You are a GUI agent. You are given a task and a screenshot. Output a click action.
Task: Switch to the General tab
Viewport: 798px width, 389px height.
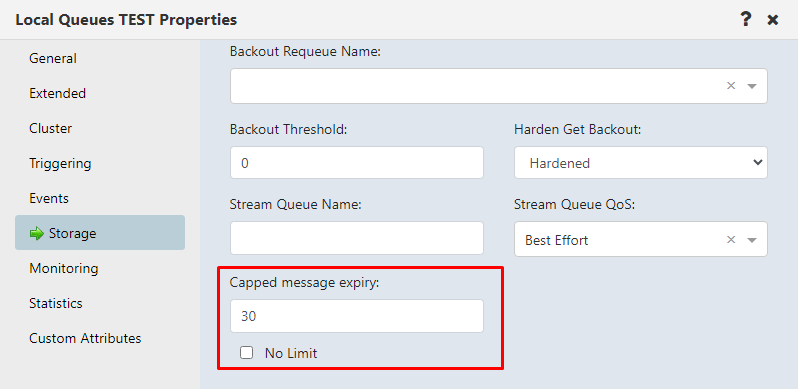coord(53,59)
